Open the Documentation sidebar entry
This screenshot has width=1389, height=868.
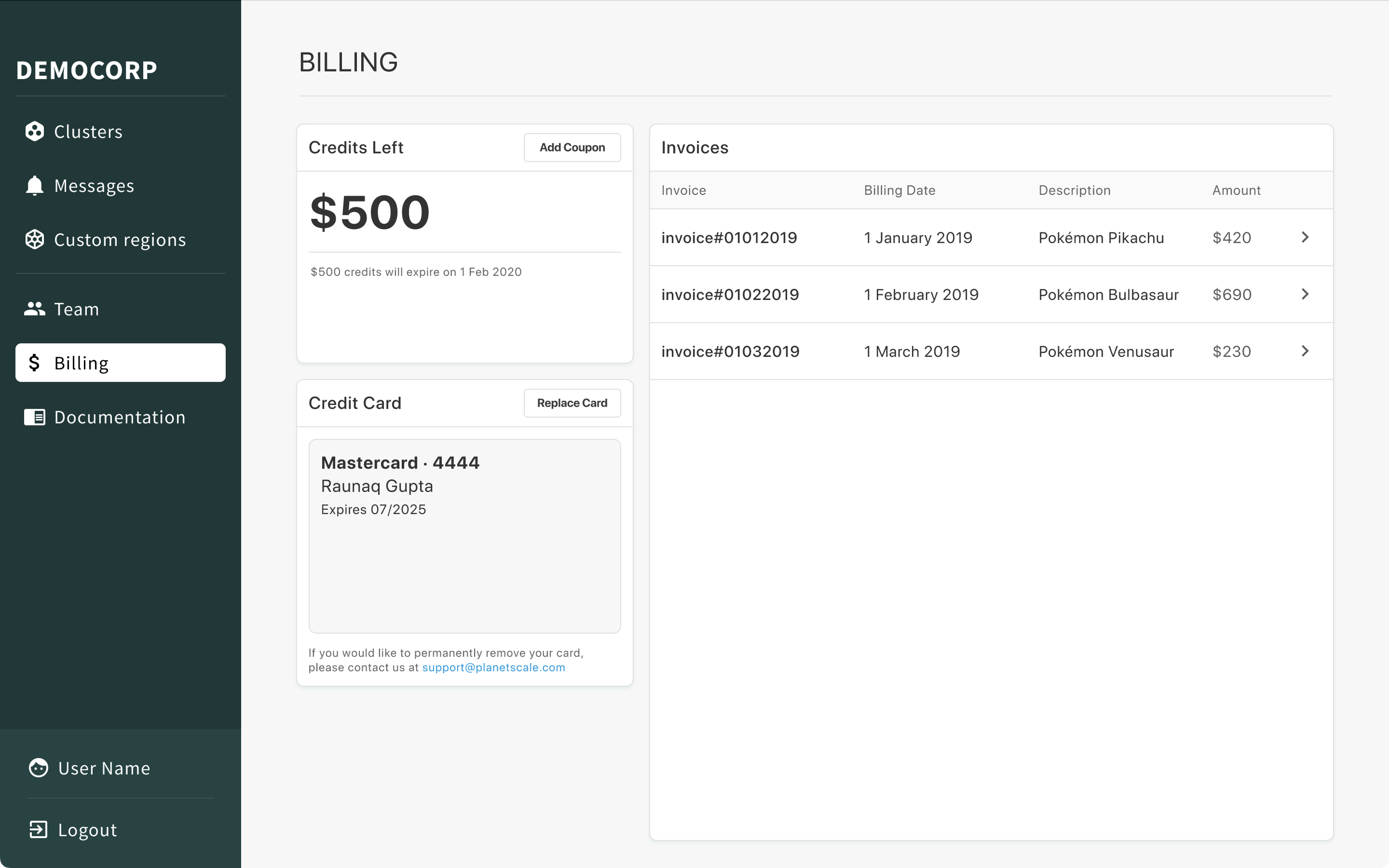(x=120, y=417)
